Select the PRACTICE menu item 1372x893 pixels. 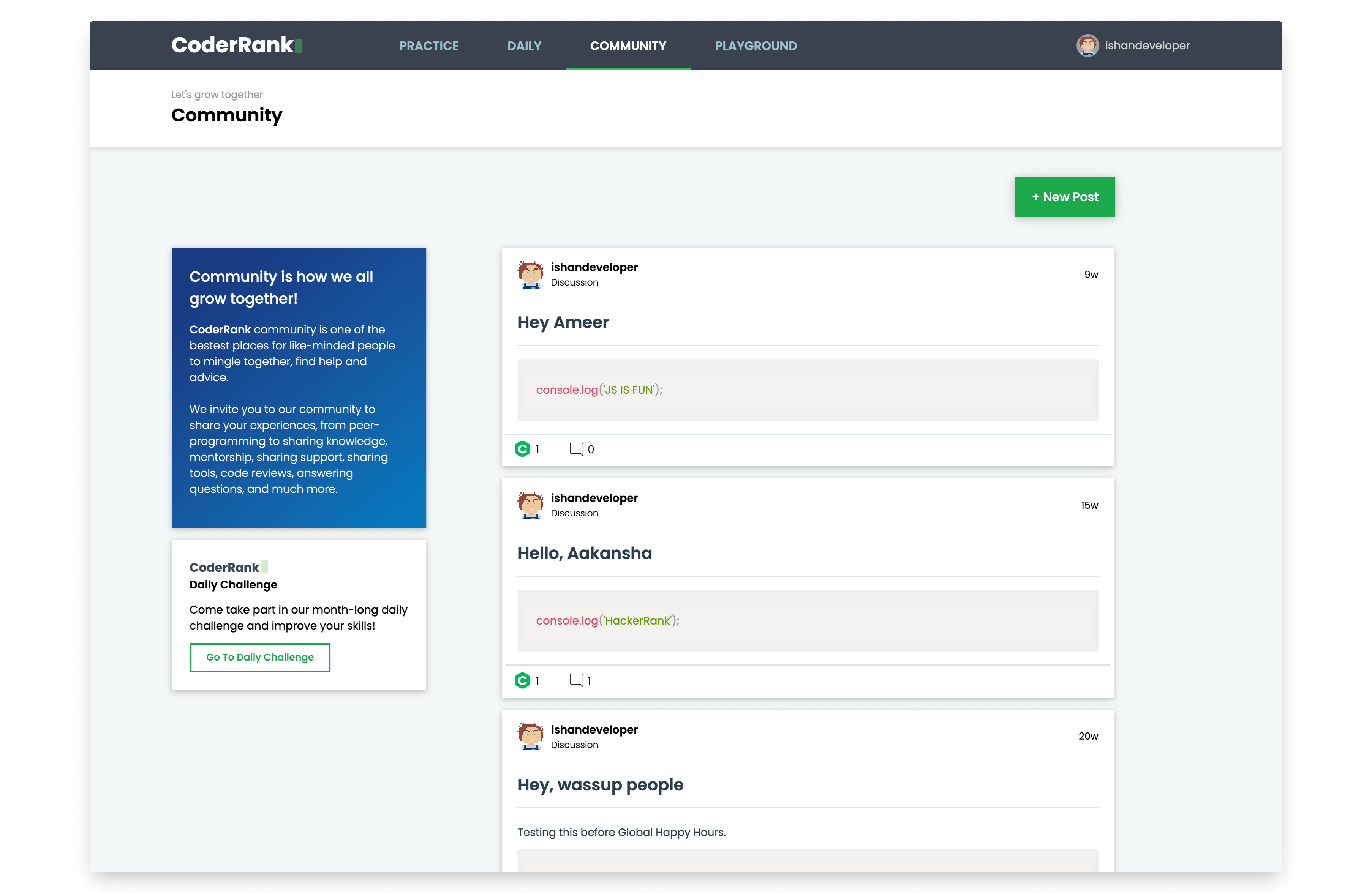coord(429,45)
